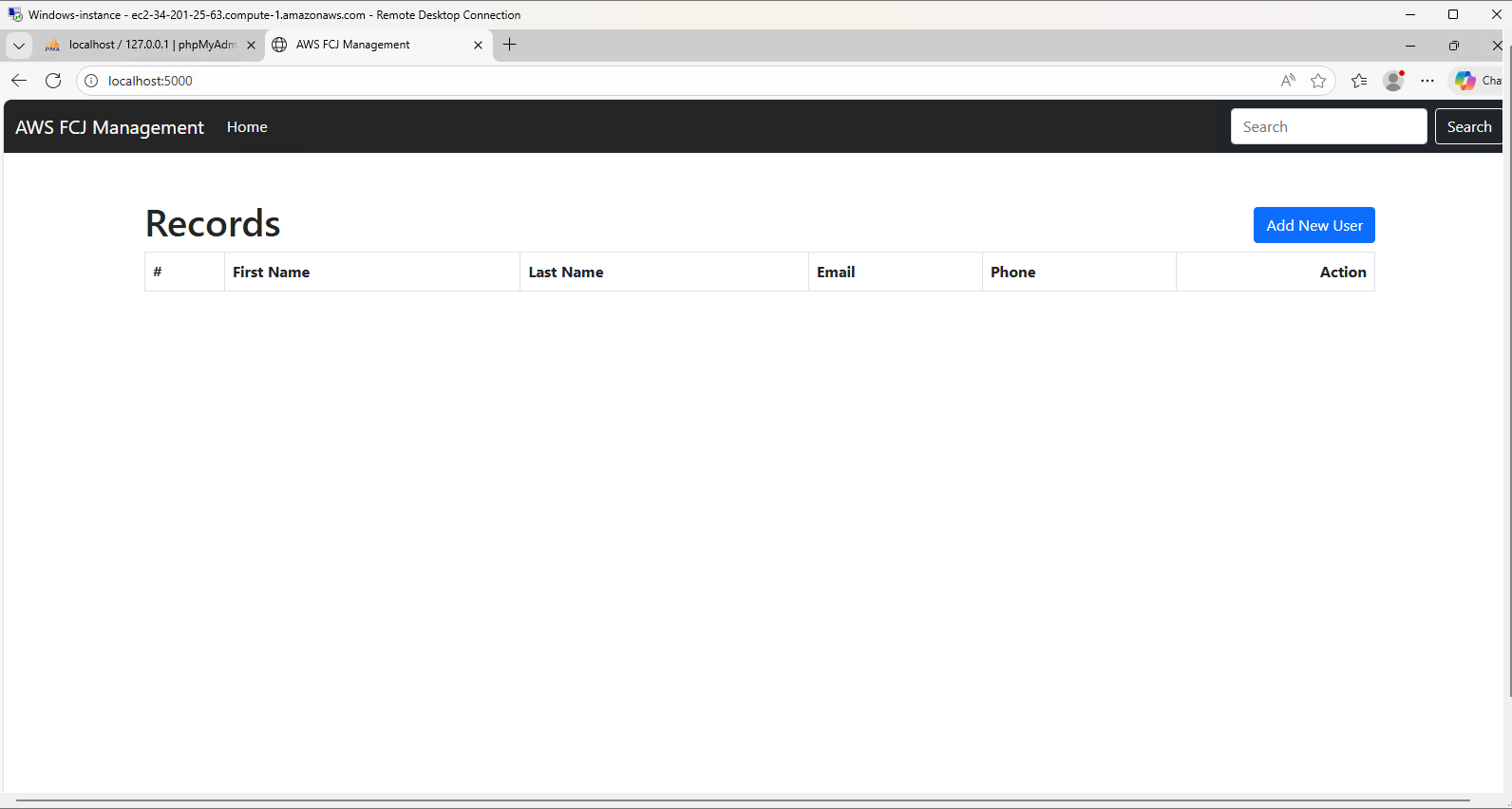Screen dimensions: 1512x809
Task: Open the AWS FCJ Management brand link
Action: pos(109,127)
